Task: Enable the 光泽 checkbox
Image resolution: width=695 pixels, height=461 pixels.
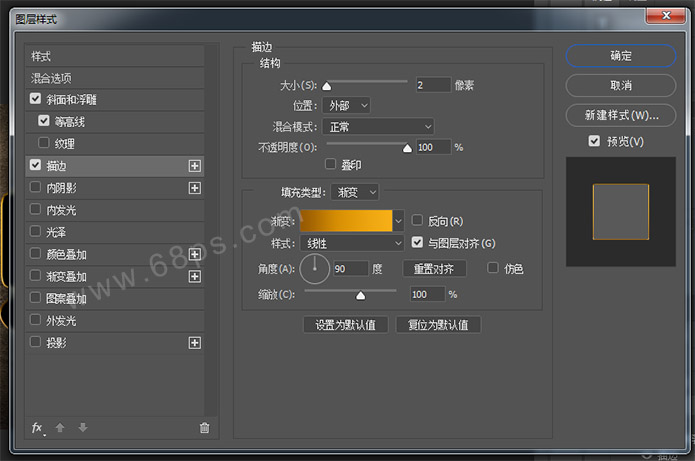Action: pos(35,231)
